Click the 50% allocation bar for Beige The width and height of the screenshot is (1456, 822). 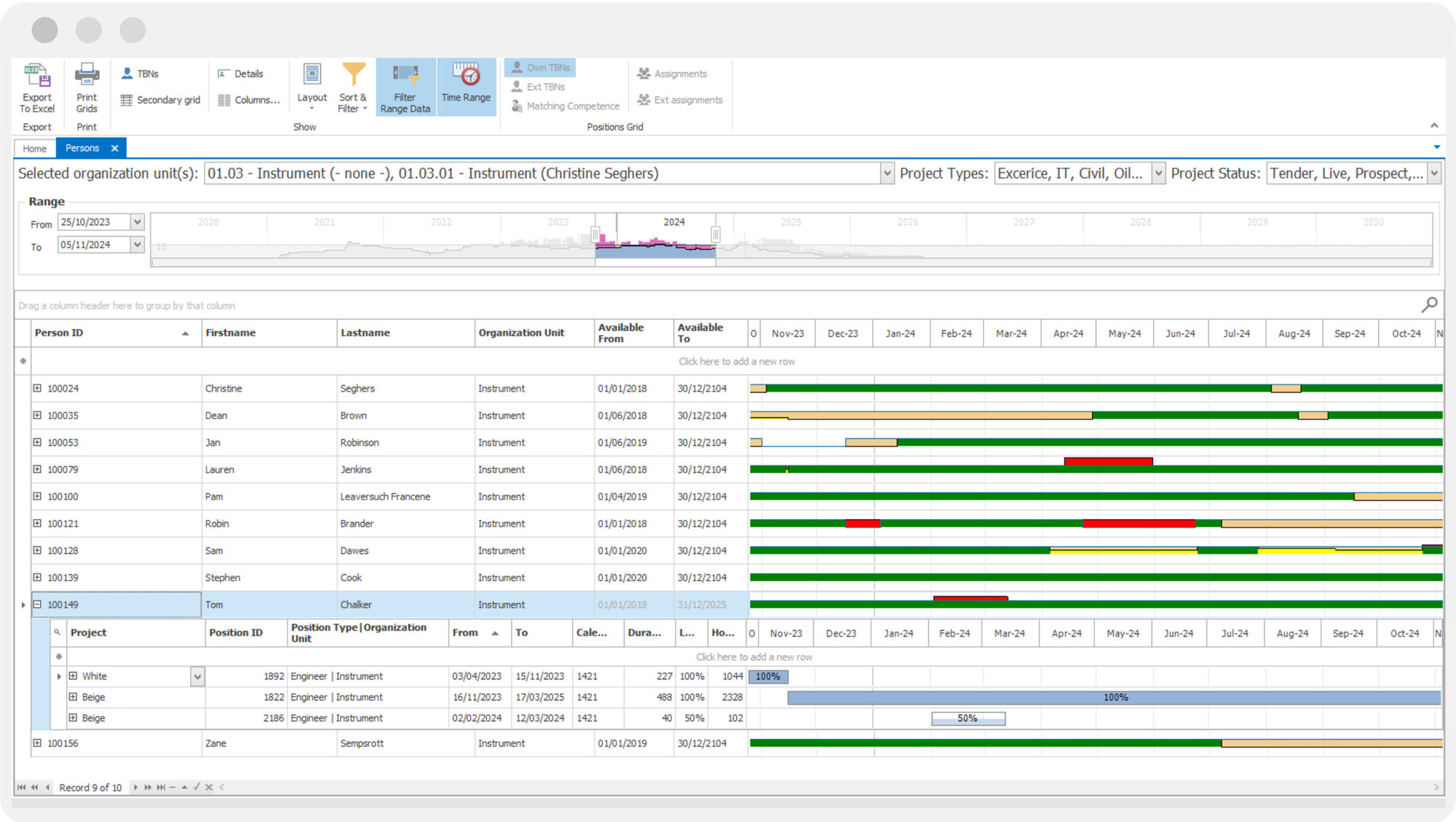click(x=968, y=719)
